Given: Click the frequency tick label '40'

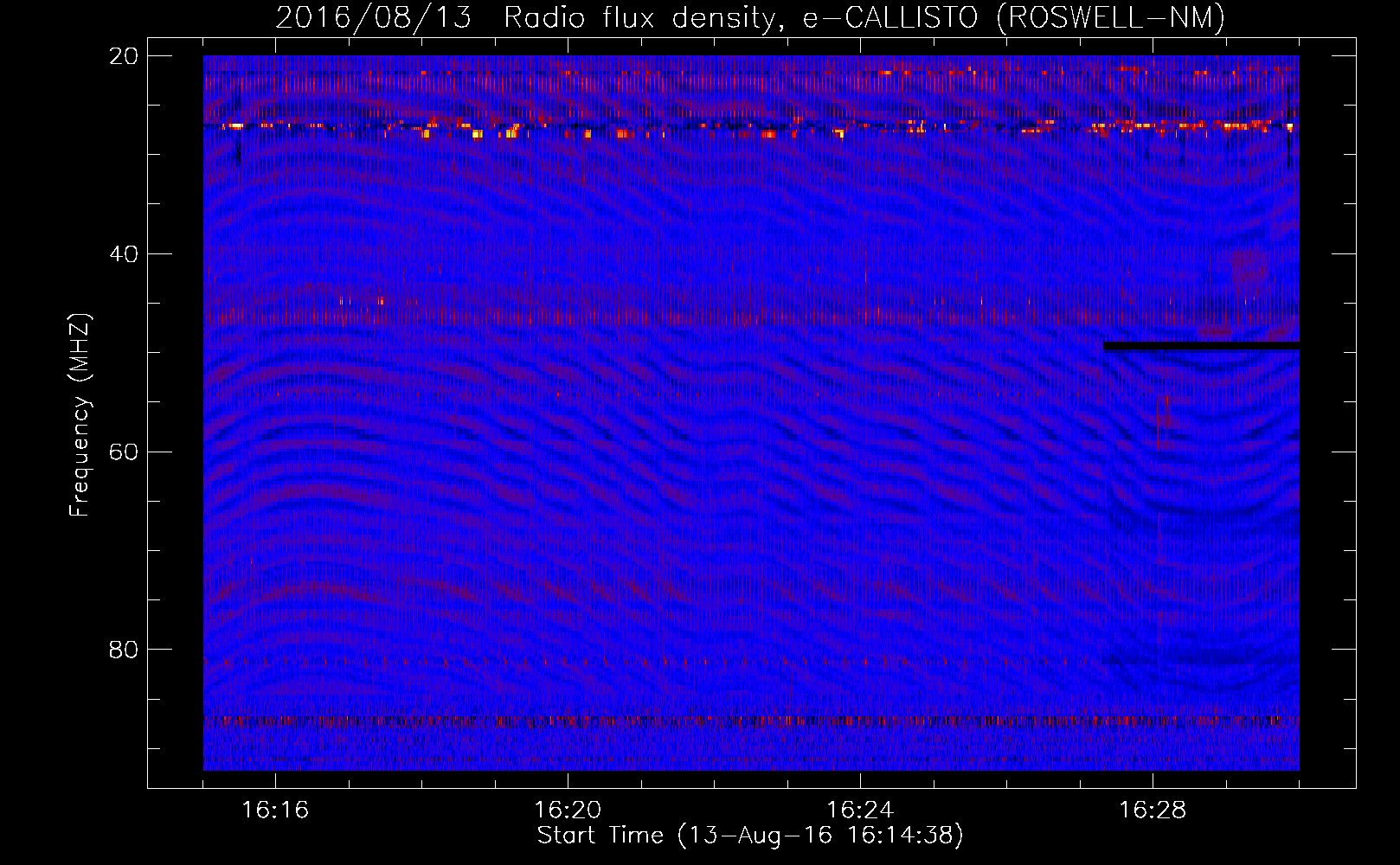Looking at the screenshot, I should [124, 254].
